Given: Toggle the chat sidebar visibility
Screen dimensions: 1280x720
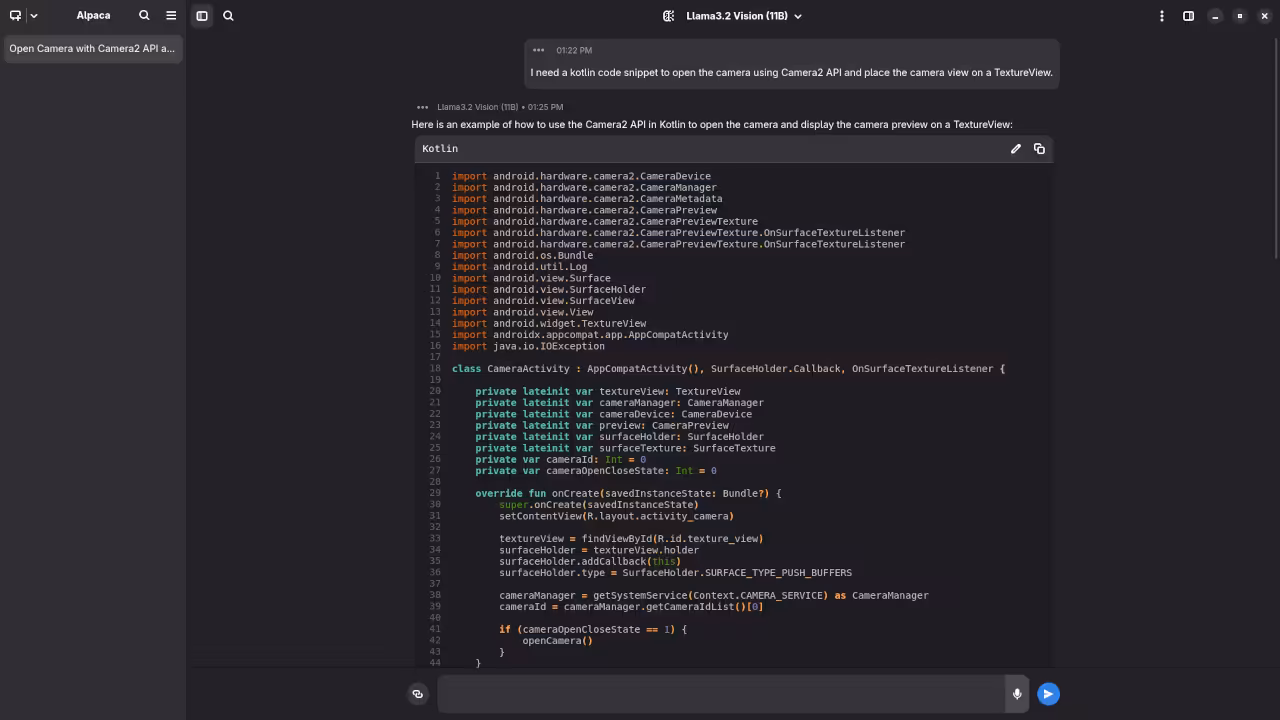Looking at the screenshot, I should click(202, 16).
